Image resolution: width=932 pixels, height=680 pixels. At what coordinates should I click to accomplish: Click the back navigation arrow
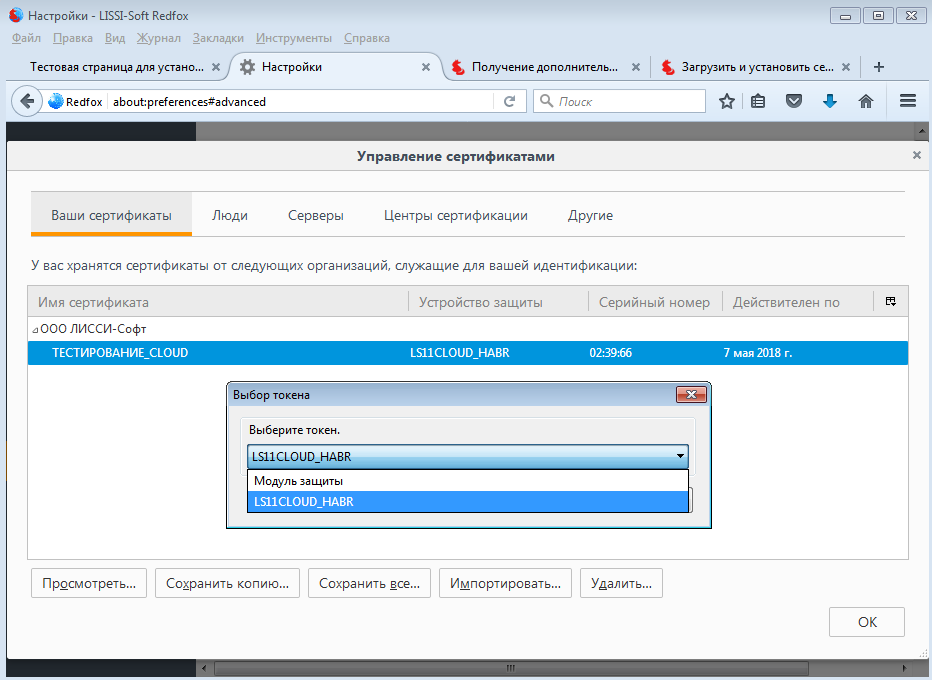(27, 102)
